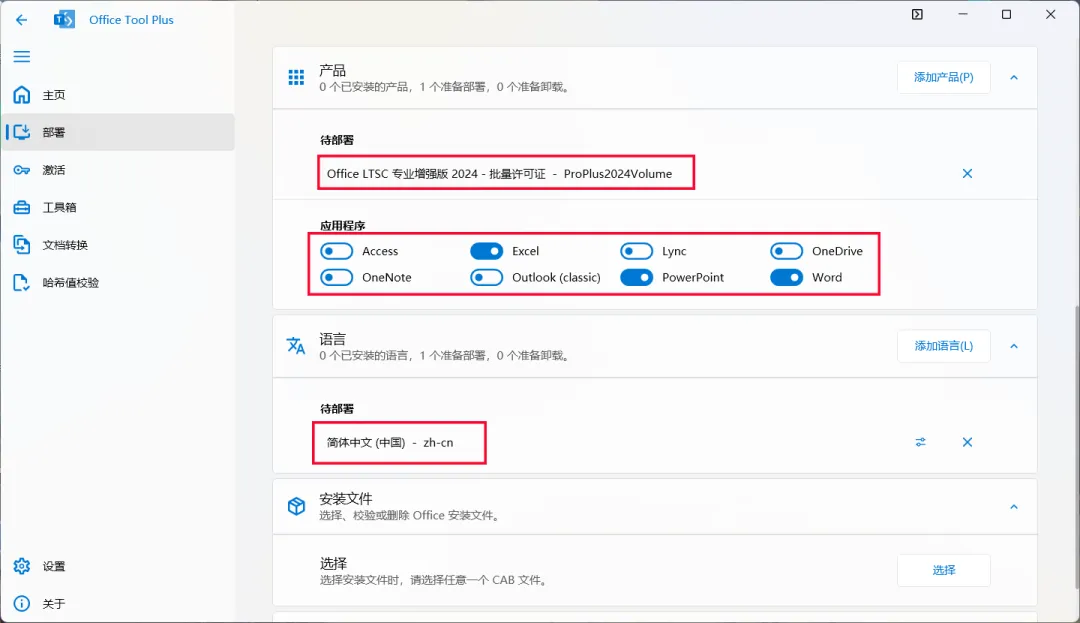Click the 部署 deploy icon in sidebar
1080x623 pixels.
point(22,132)
